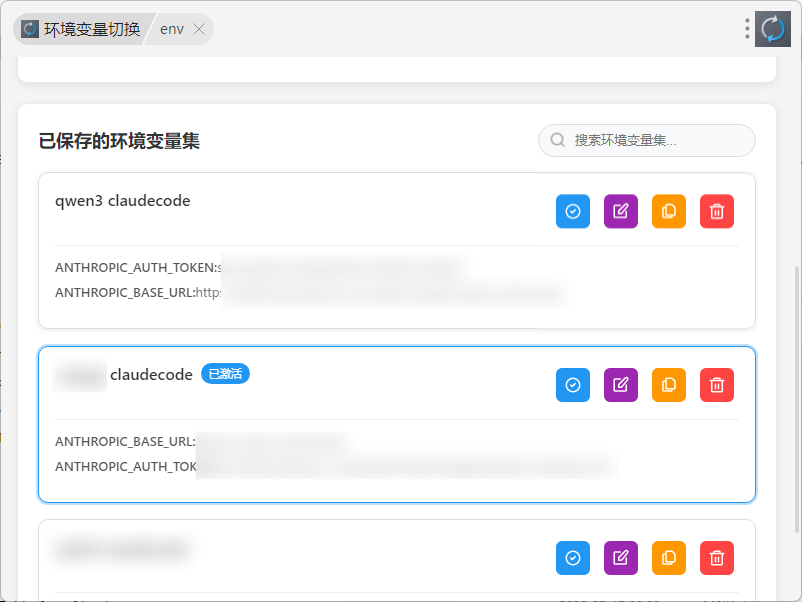
Task: Delete the qwen3 claudecode variable set
Action: coord(717,211)
